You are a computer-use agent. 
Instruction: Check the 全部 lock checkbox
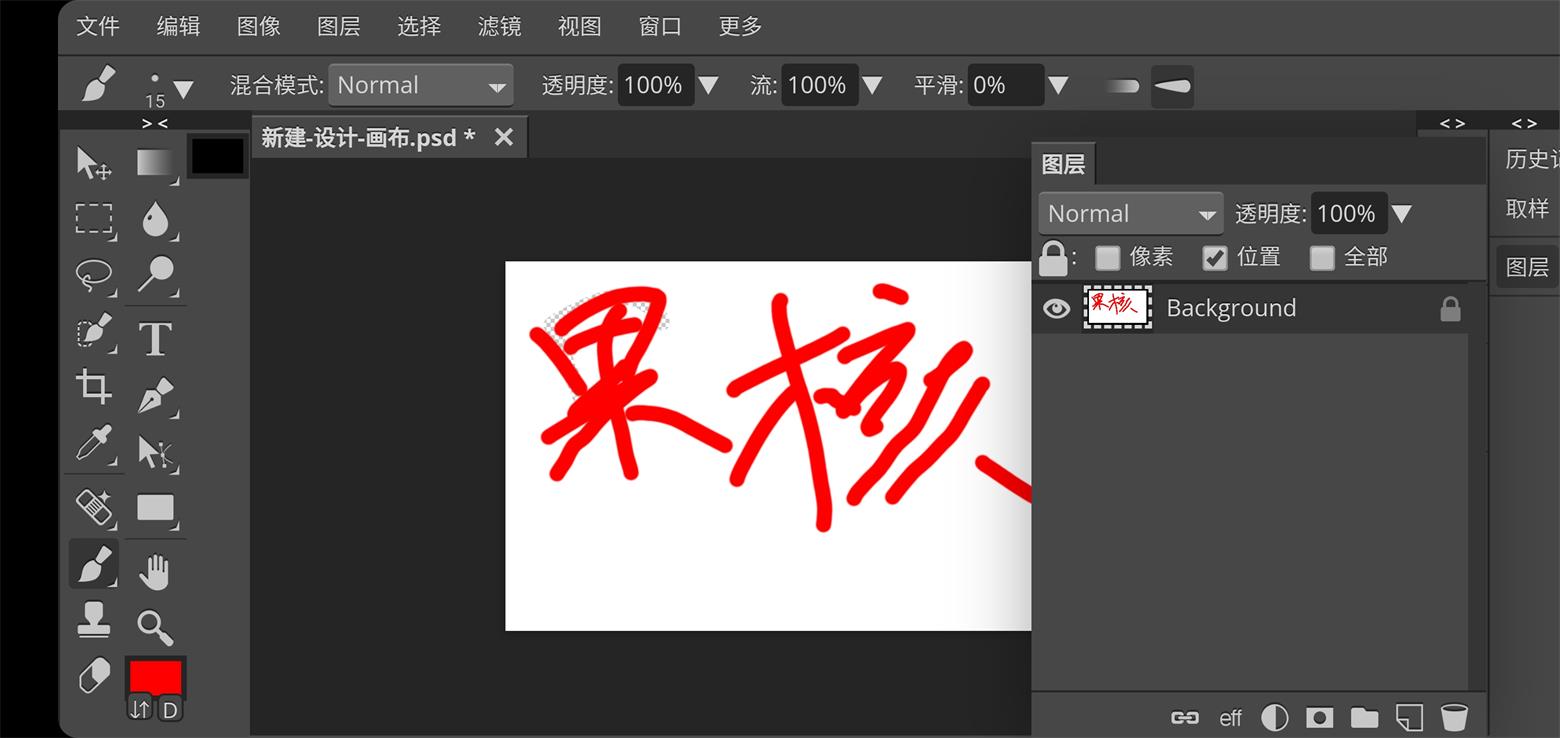(1322, 258)
